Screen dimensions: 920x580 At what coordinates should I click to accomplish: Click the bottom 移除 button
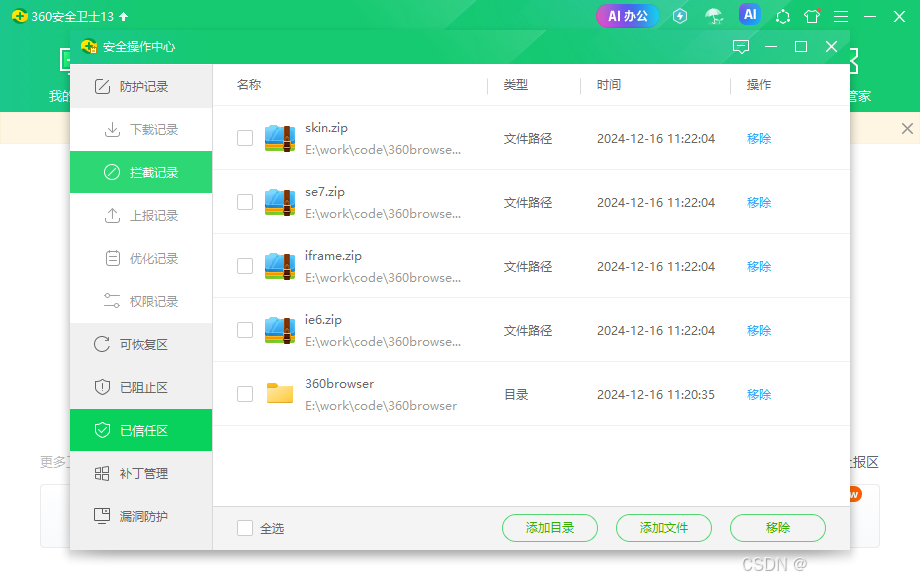tap(777, 528)
